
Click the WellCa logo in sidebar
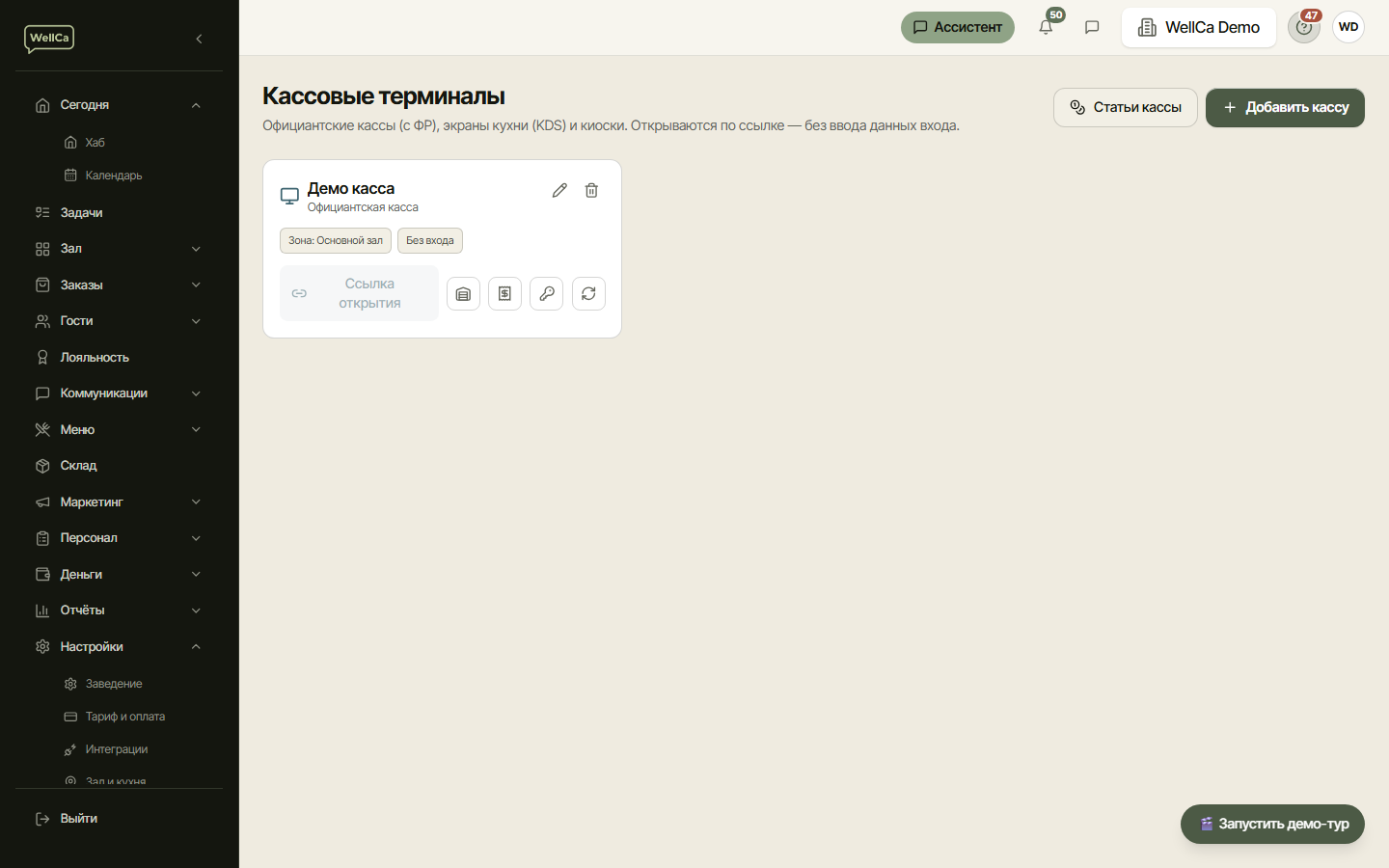(49, 39)
